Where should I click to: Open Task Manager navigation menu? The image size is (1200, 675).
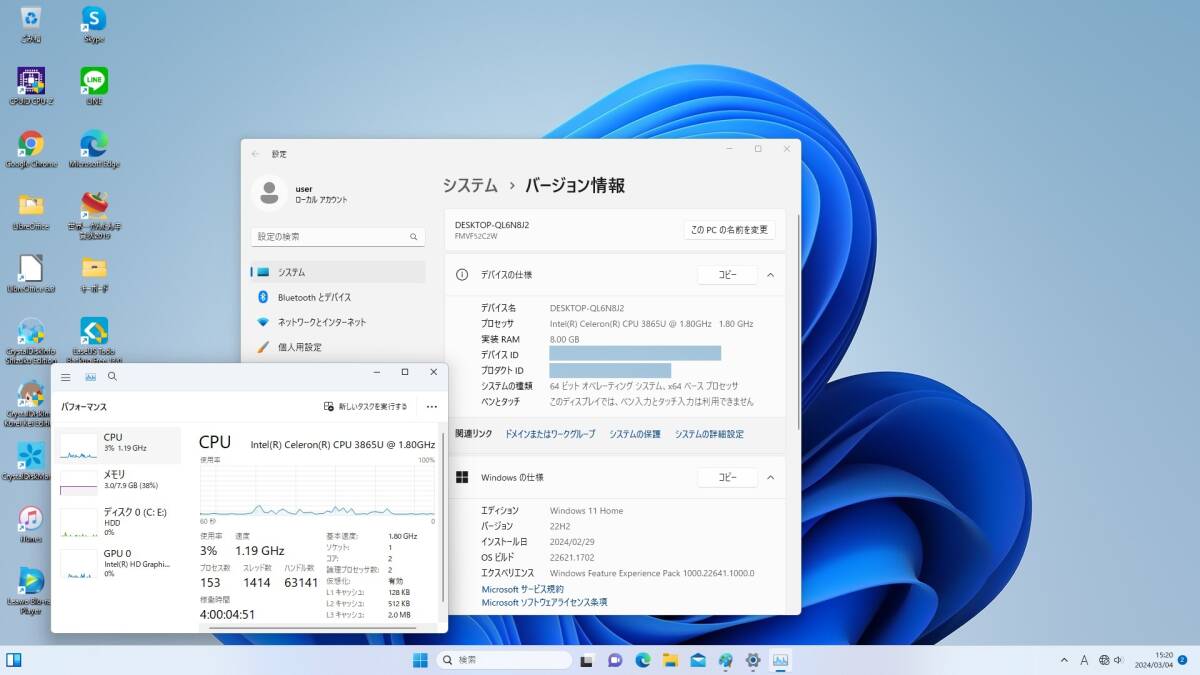65,377
